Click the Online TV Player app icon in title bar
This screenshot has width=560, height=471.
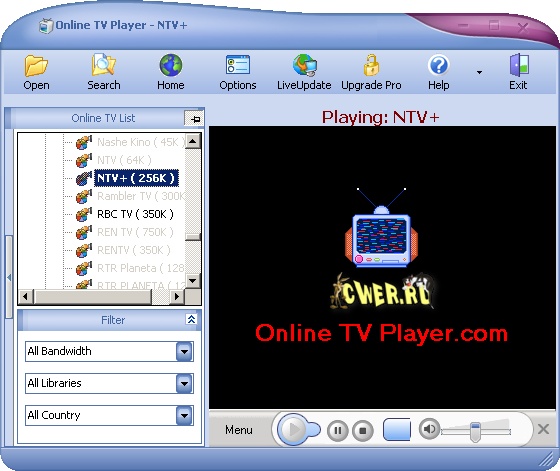46,26
